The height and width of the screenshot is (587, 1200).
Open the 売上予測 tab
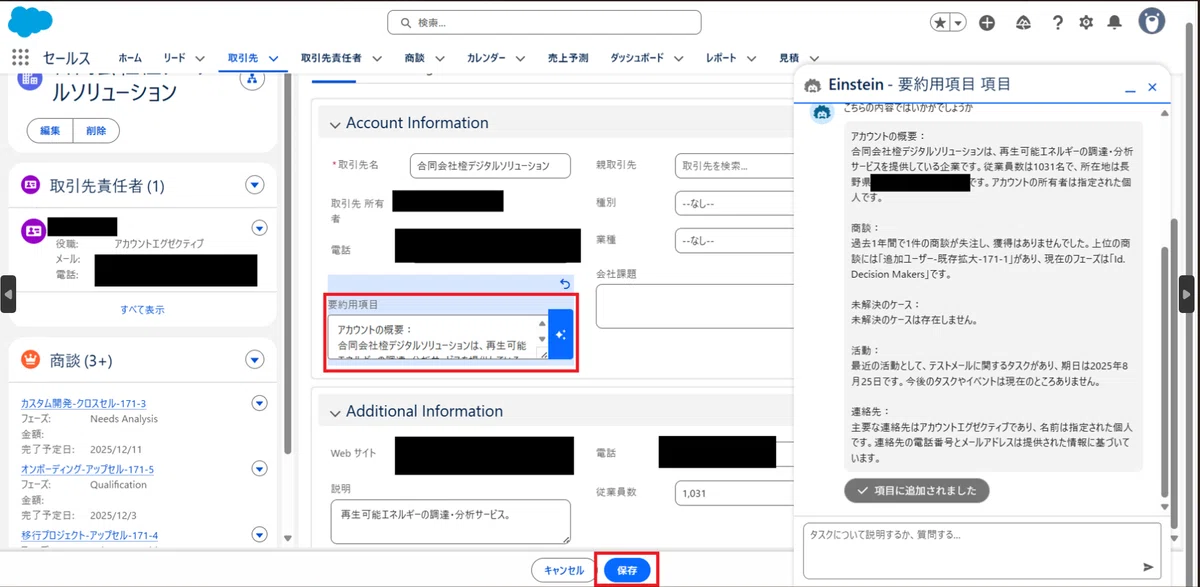(x=568, y=58)
